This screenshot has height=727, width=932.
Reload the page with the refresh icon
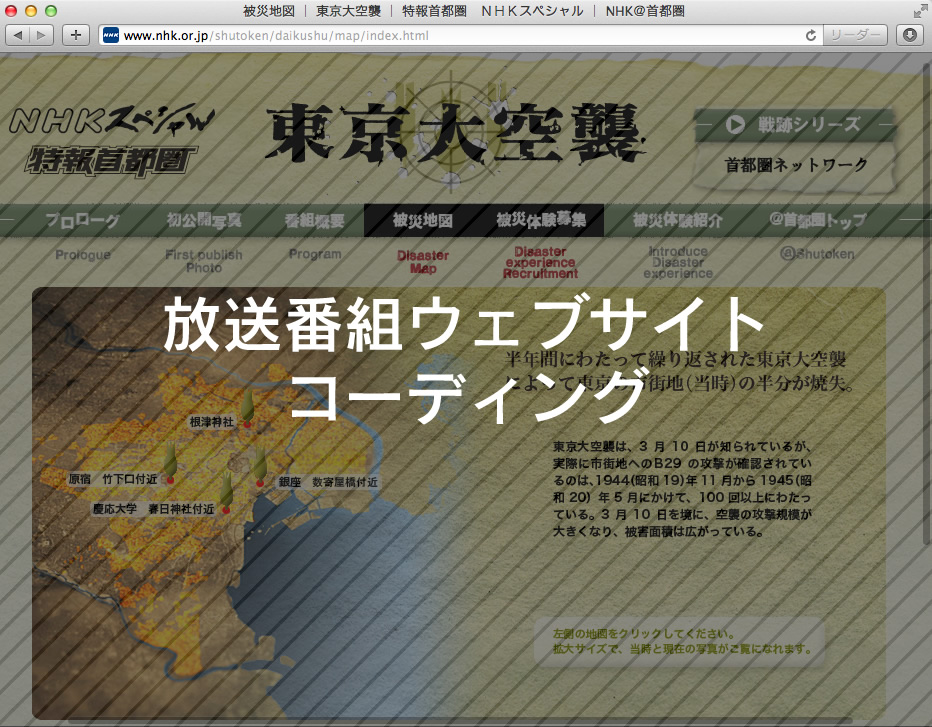[x=810, y=36]
